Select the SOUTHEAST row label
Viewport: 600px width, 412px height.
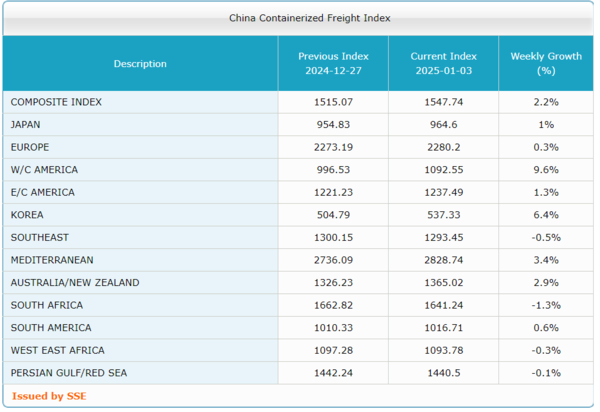pyautogui.click(x=39, y=237)
